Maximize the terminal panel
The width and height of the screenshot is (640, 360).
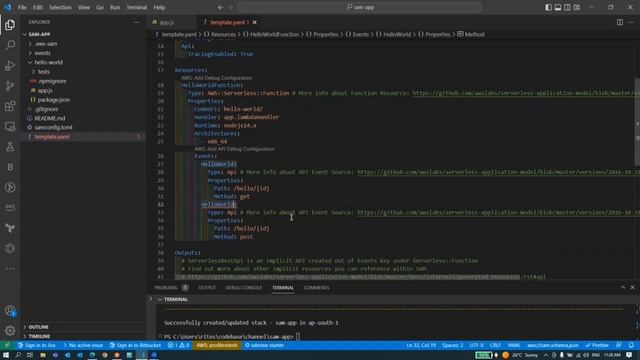(623, 287)
